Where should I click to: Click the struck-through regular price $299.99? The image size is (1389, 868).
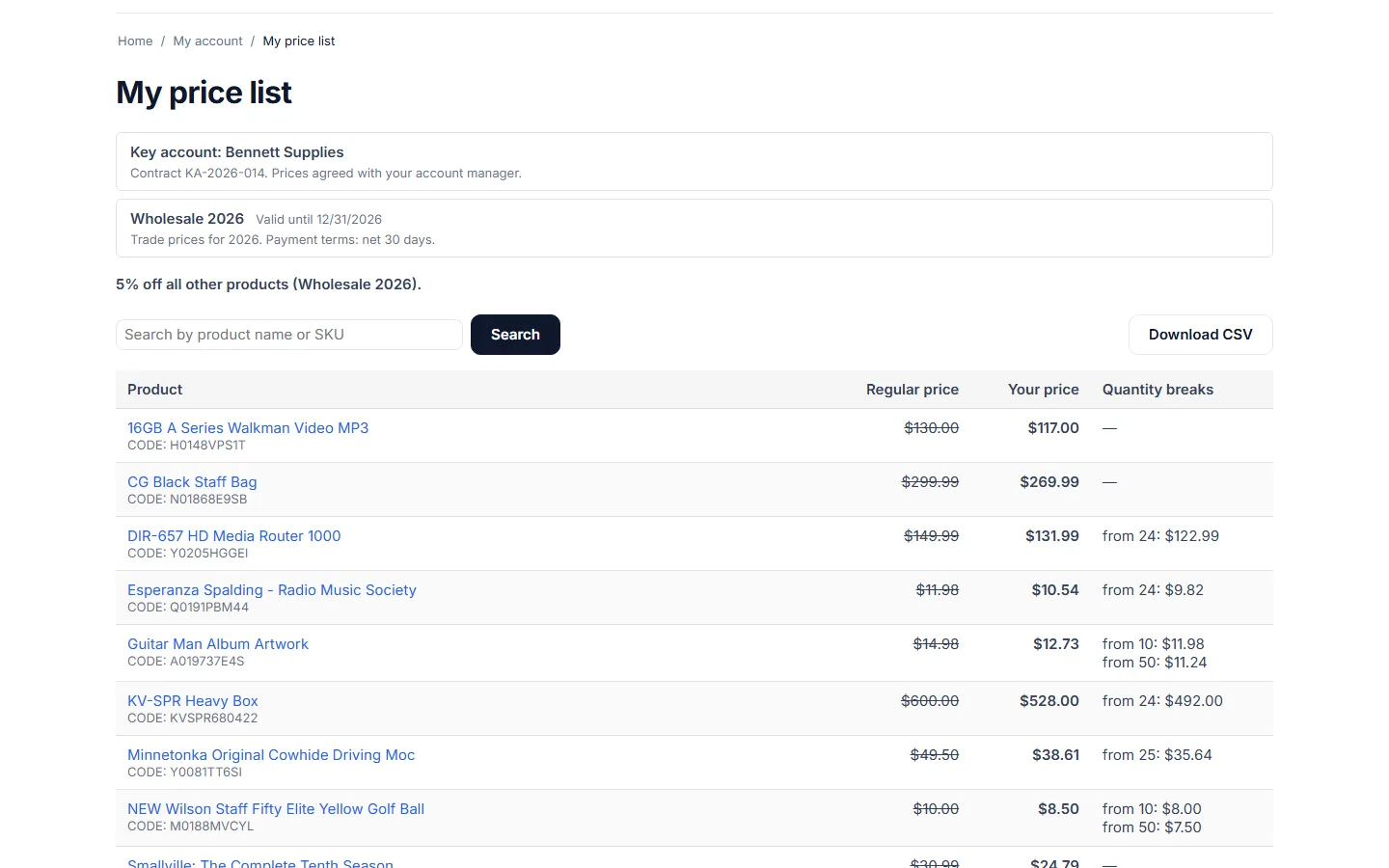pos(930,482)
